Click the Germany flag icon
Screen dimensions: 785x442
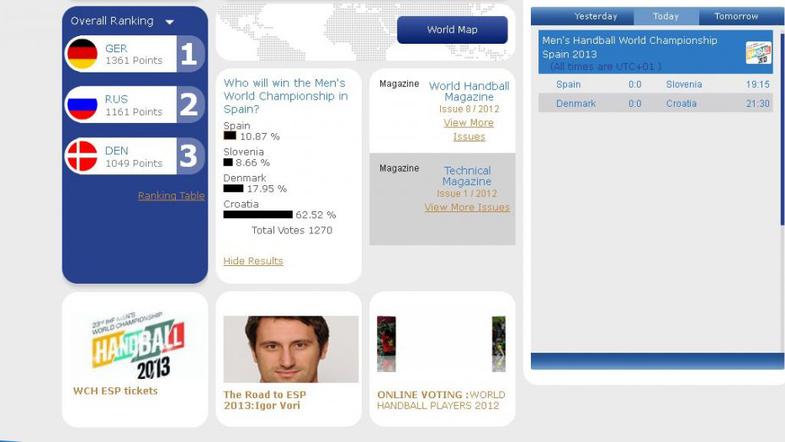pyautogui.click(x=82, y=54)
